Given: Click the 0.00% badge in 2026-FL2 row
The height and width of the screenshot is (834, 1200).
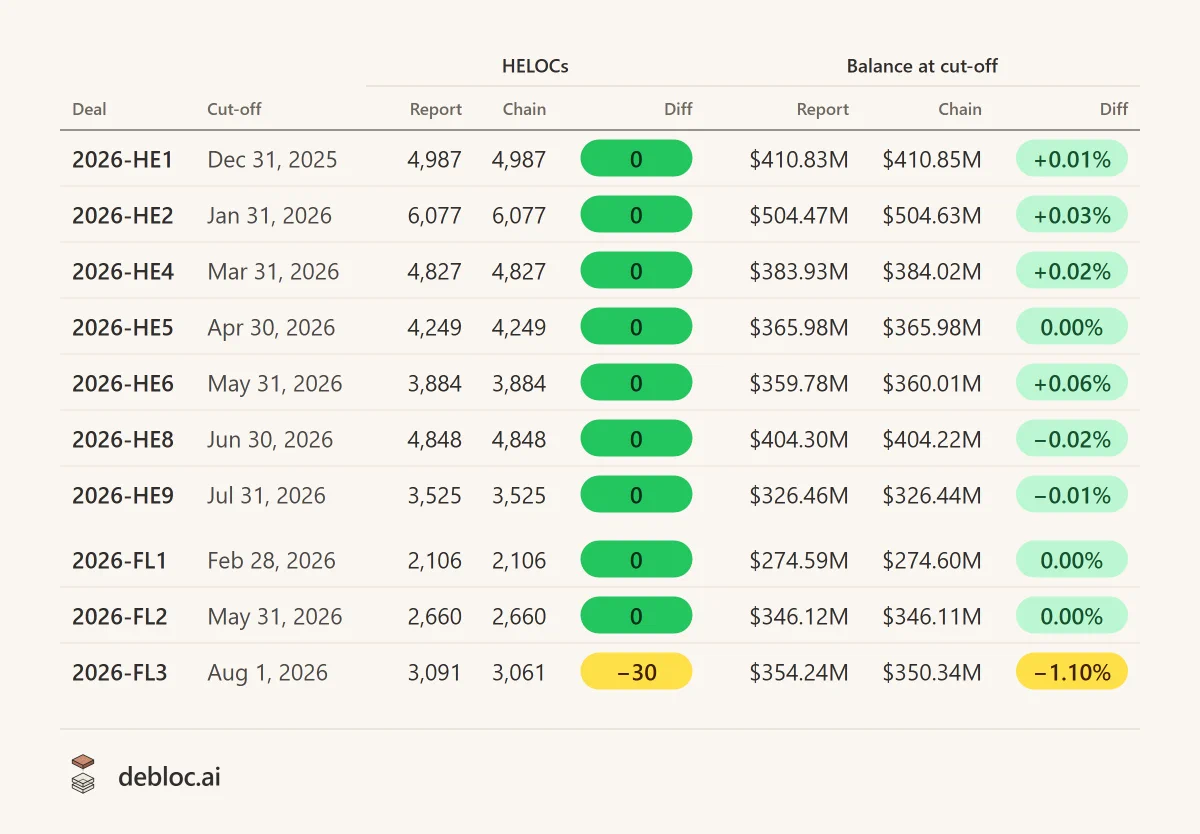Looking at the screenshot, I should [1072, 616].
